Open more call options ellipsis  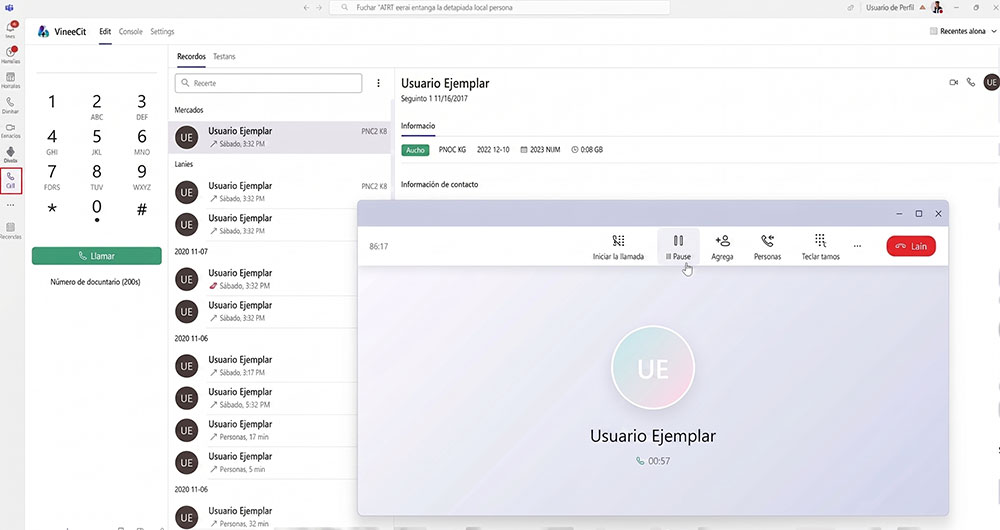[x=857, y=246]
